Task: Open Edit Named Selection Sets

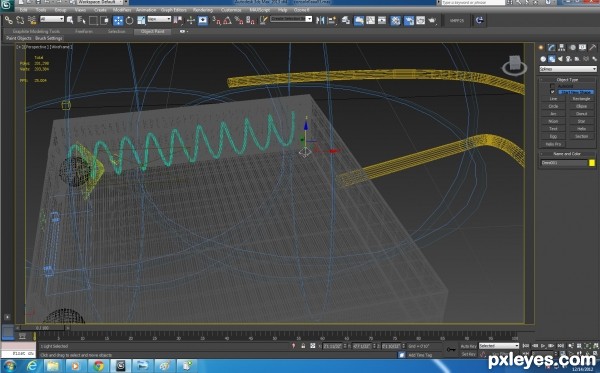Action: 263,20
